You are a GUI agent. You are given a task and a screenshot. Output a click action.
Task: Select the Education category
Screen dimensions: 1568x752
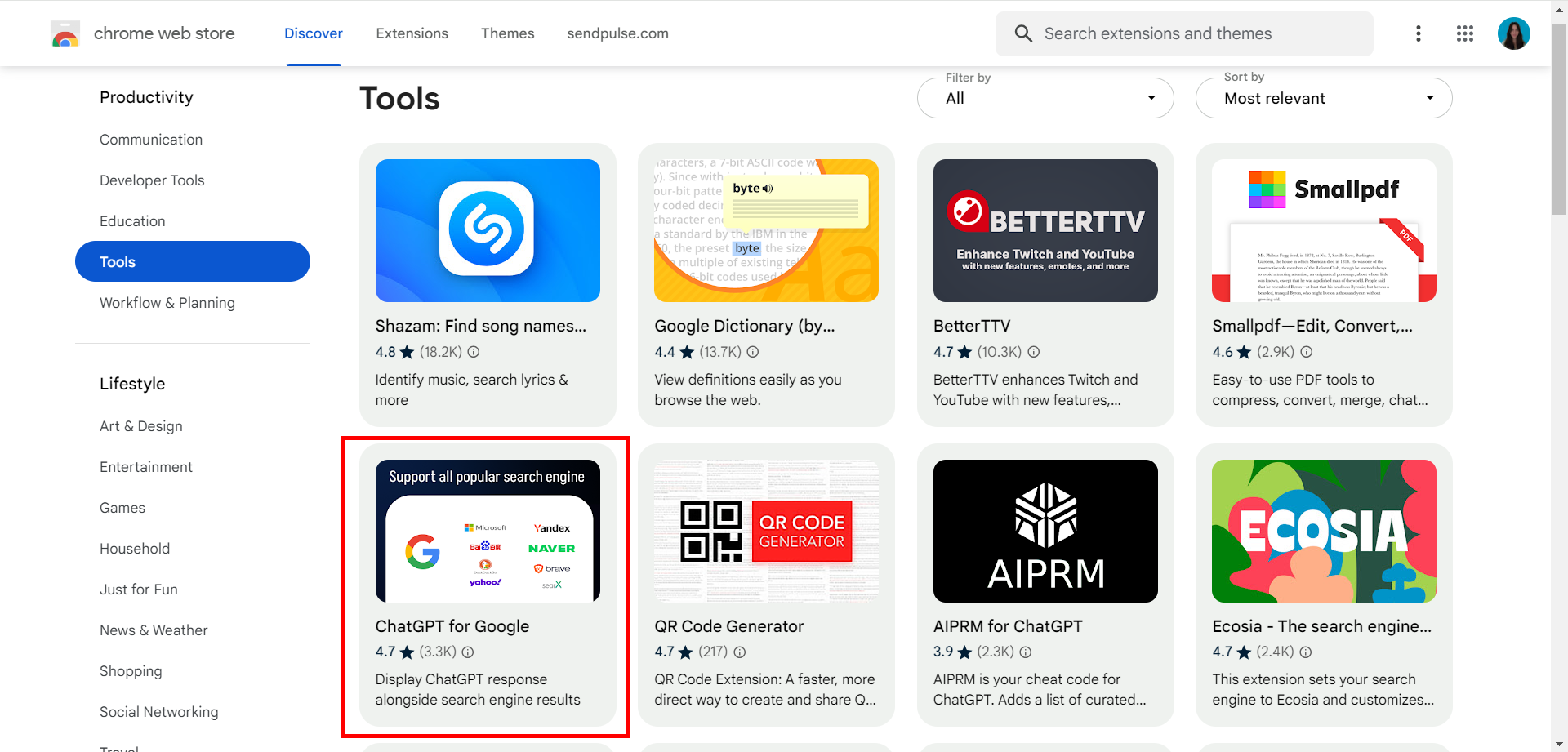coord(132,221)
